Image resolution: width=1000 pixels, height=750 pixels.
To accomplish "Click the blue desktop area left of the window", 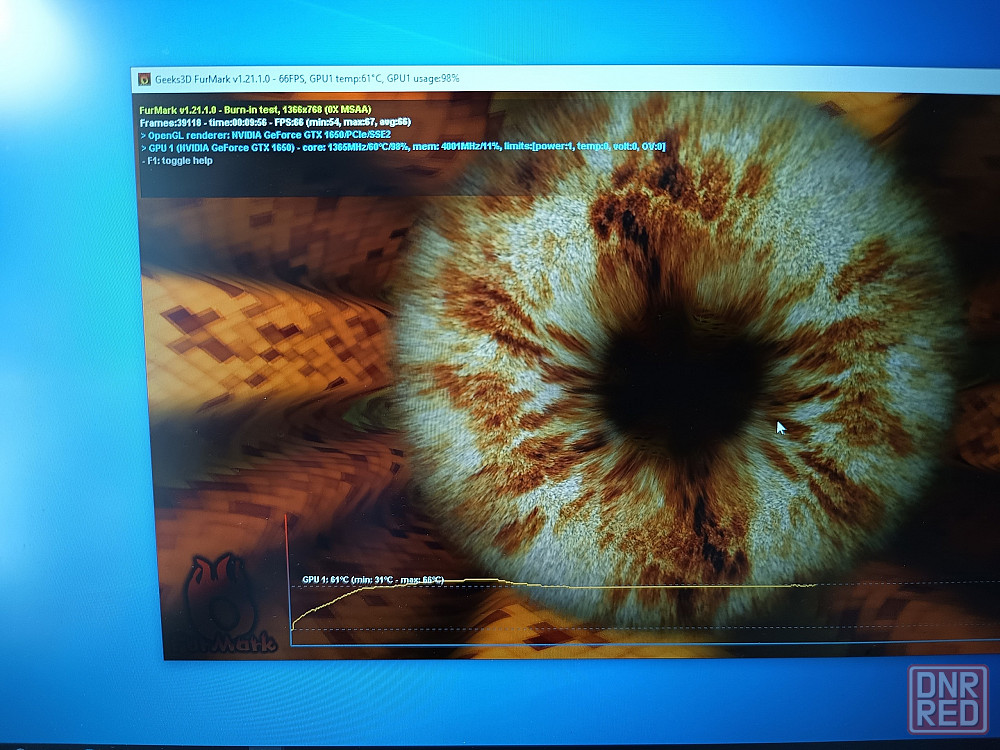I will click(70, 400).
